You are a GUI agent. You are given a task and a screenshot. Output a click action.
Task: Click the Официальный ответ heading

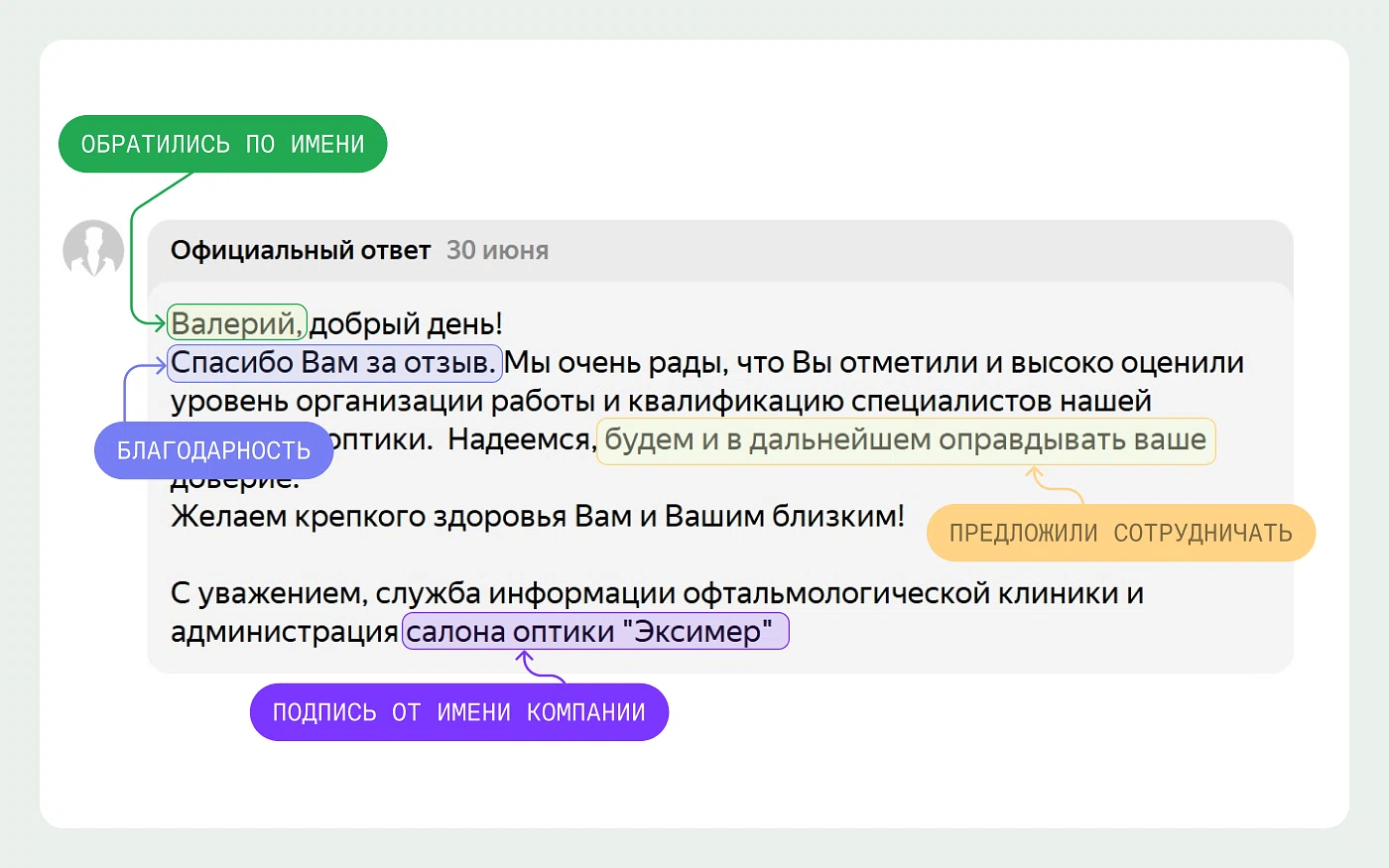coord(301,250)
